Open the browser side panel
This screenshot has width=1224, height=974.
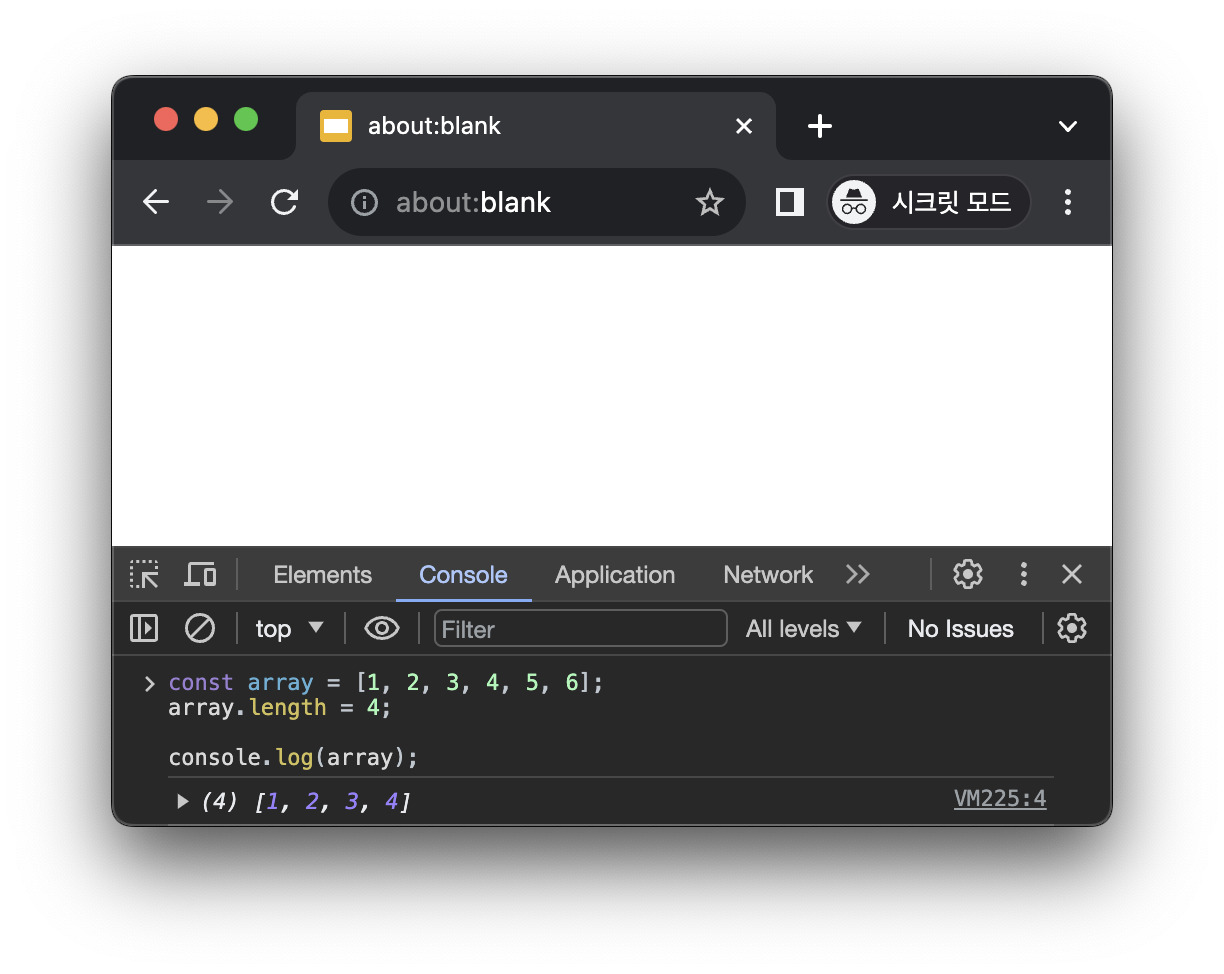(x=790, y=203)
